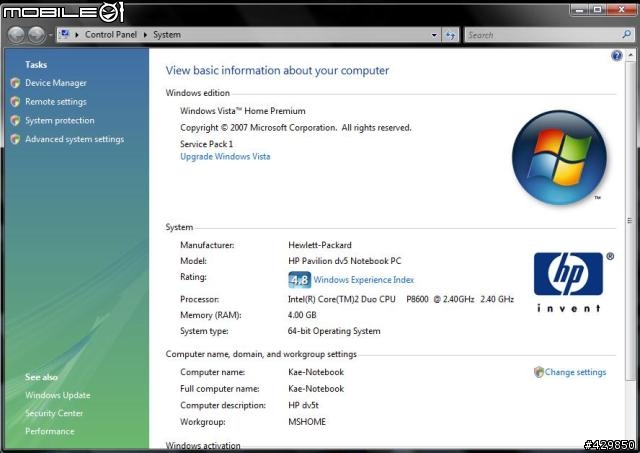Click the magnifier search icon

pyautogui.click(x=627, y=34)
